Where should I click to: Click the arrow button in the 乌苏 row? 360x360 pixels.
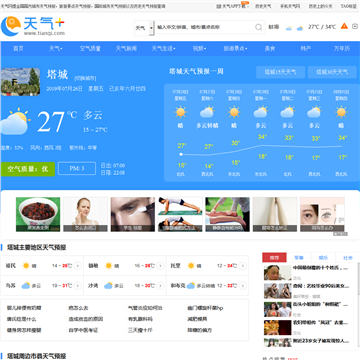click(x=78, y=286)
